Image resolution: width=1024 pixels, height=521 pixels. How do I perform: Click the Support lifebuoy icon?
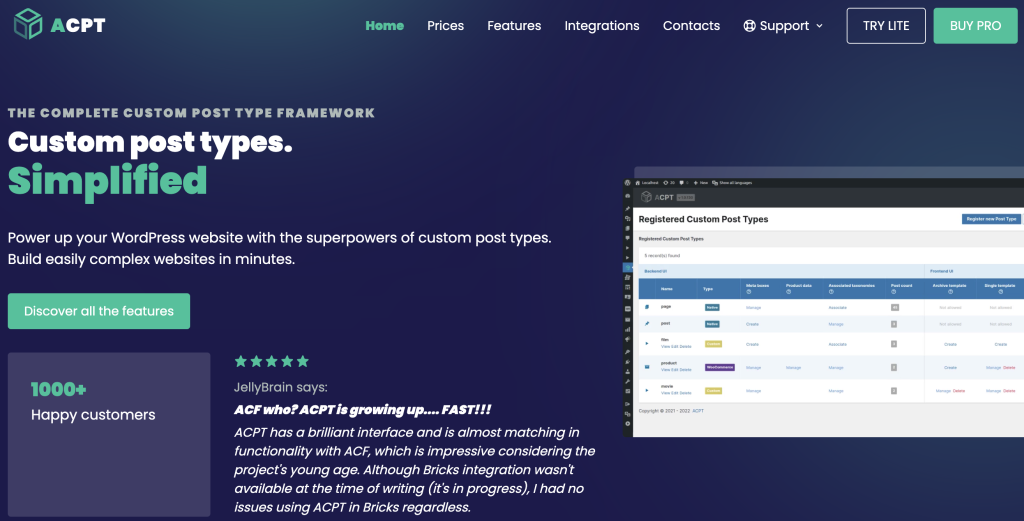pos(750,26)
